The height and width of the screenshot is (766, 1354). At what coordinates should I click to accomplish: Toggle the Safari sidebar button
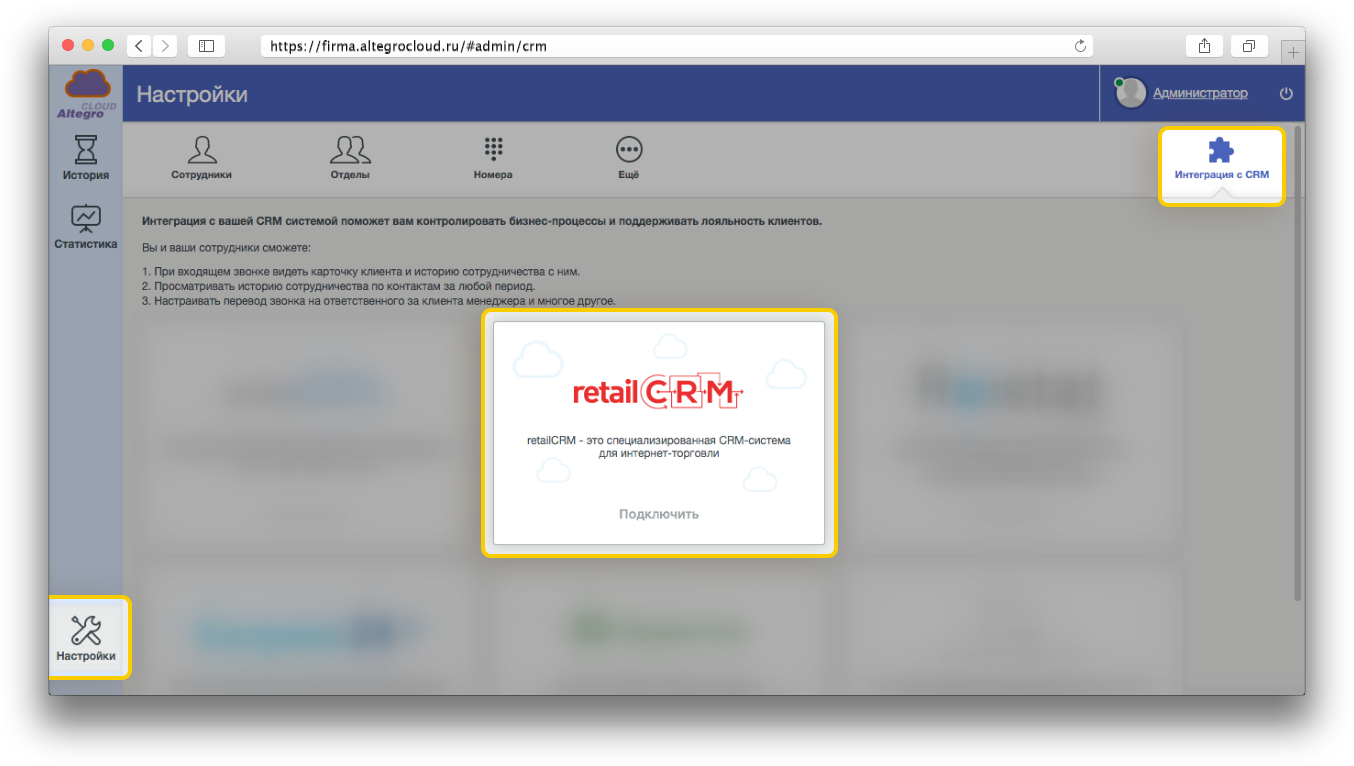[x=206, y=46]
